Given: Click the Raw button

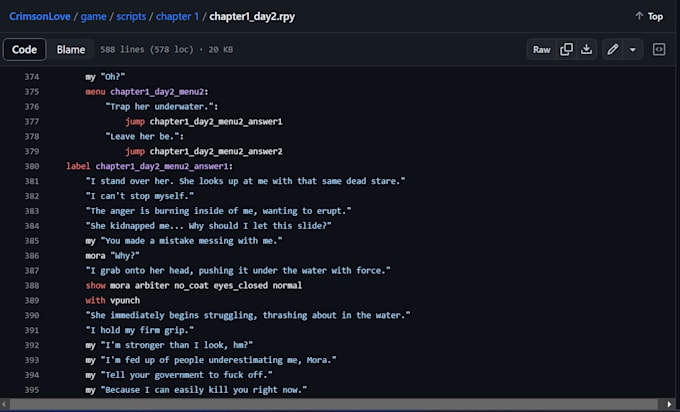Looking at the screenshot, I should pos(541,49).
